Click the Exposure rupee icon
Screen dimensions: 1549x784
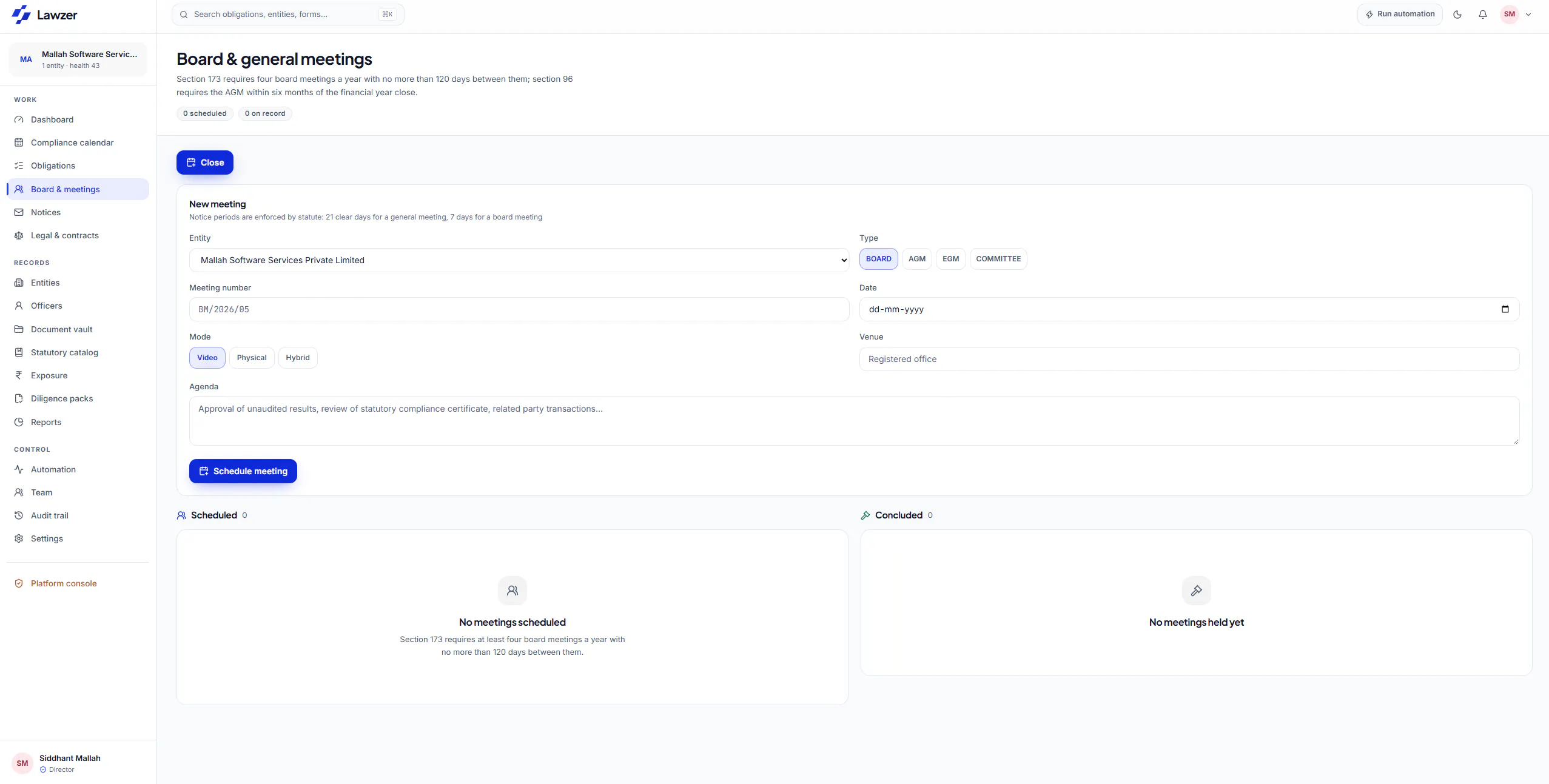click(x=19, y=375)
